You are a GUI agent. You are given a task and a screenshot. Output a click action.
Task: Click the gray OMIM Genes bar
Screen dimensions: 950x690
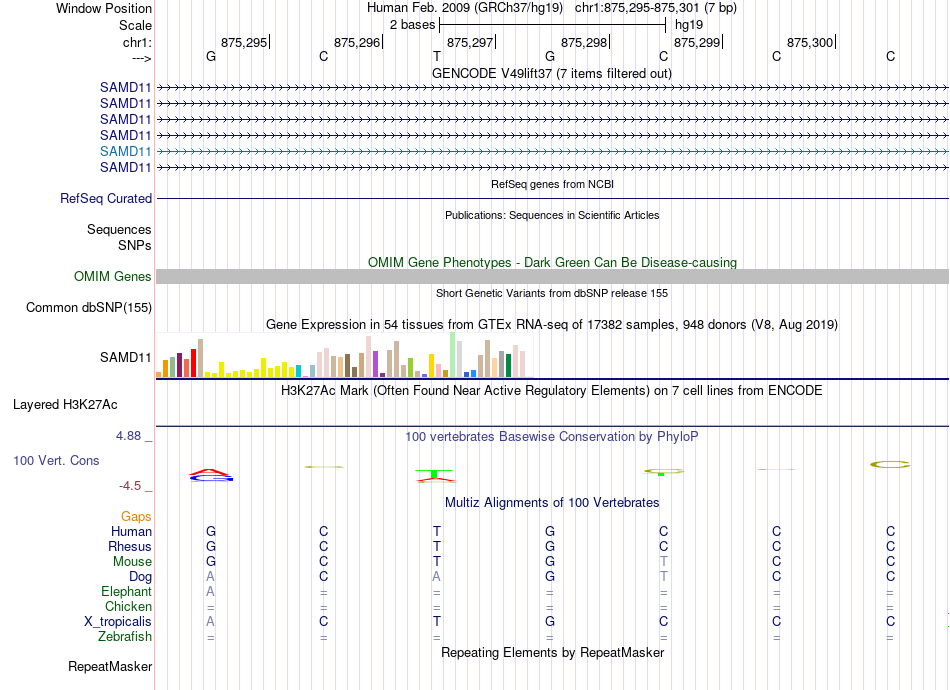(552, 276)
